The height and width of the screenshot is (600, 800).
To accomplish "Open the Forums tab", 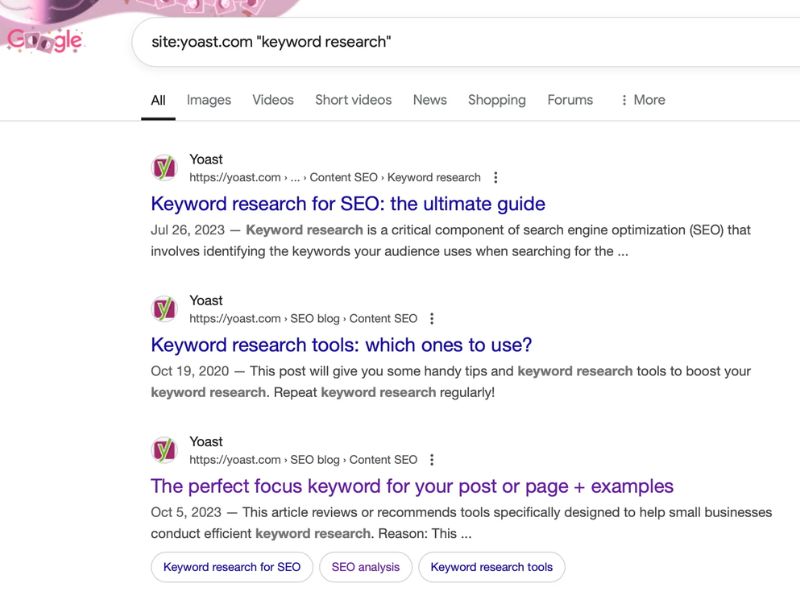I will pyautogui.click(x=569, y=100).
